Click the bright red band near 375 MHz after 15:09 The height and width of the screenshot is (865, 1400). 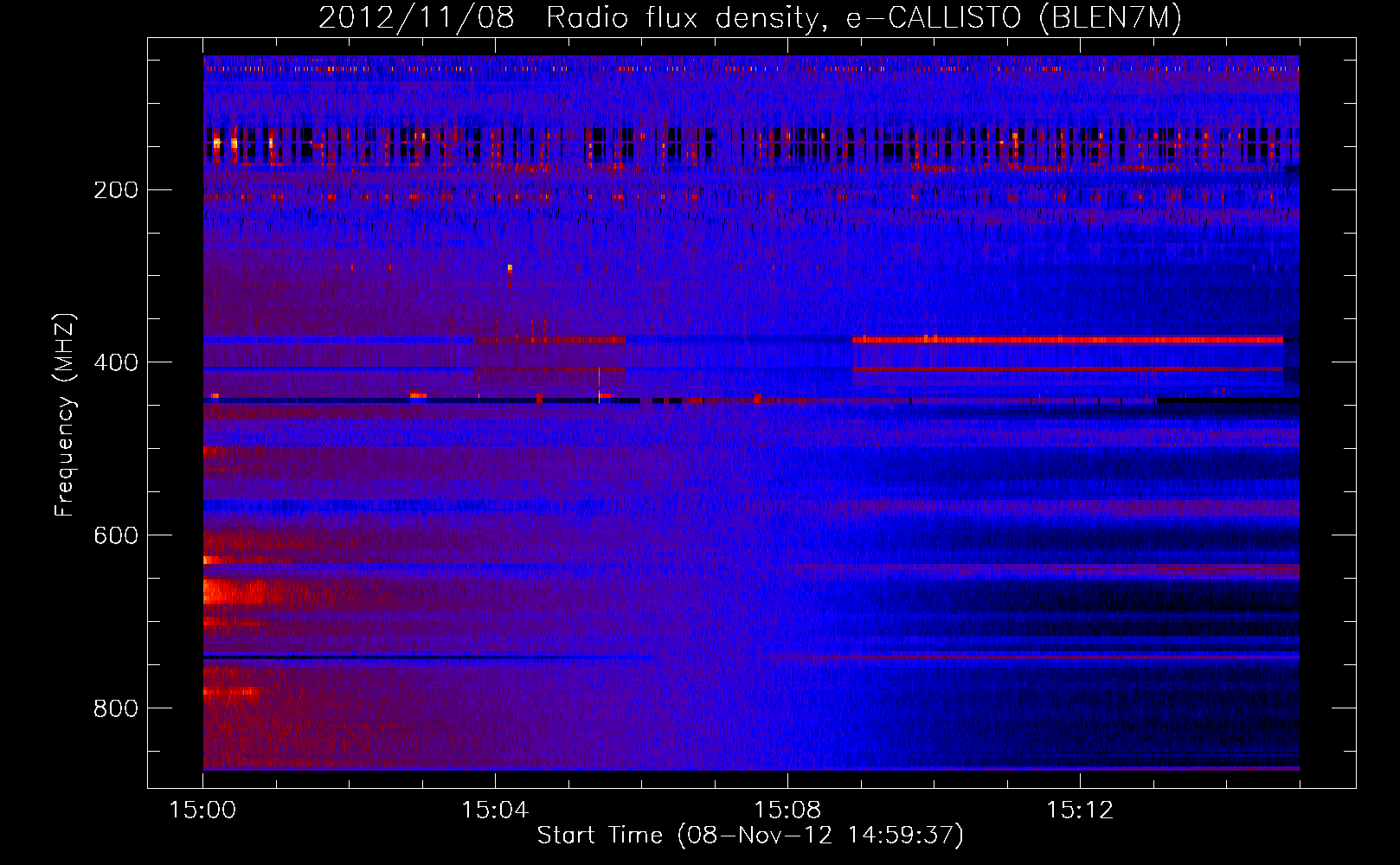[x=1068, y=340]
